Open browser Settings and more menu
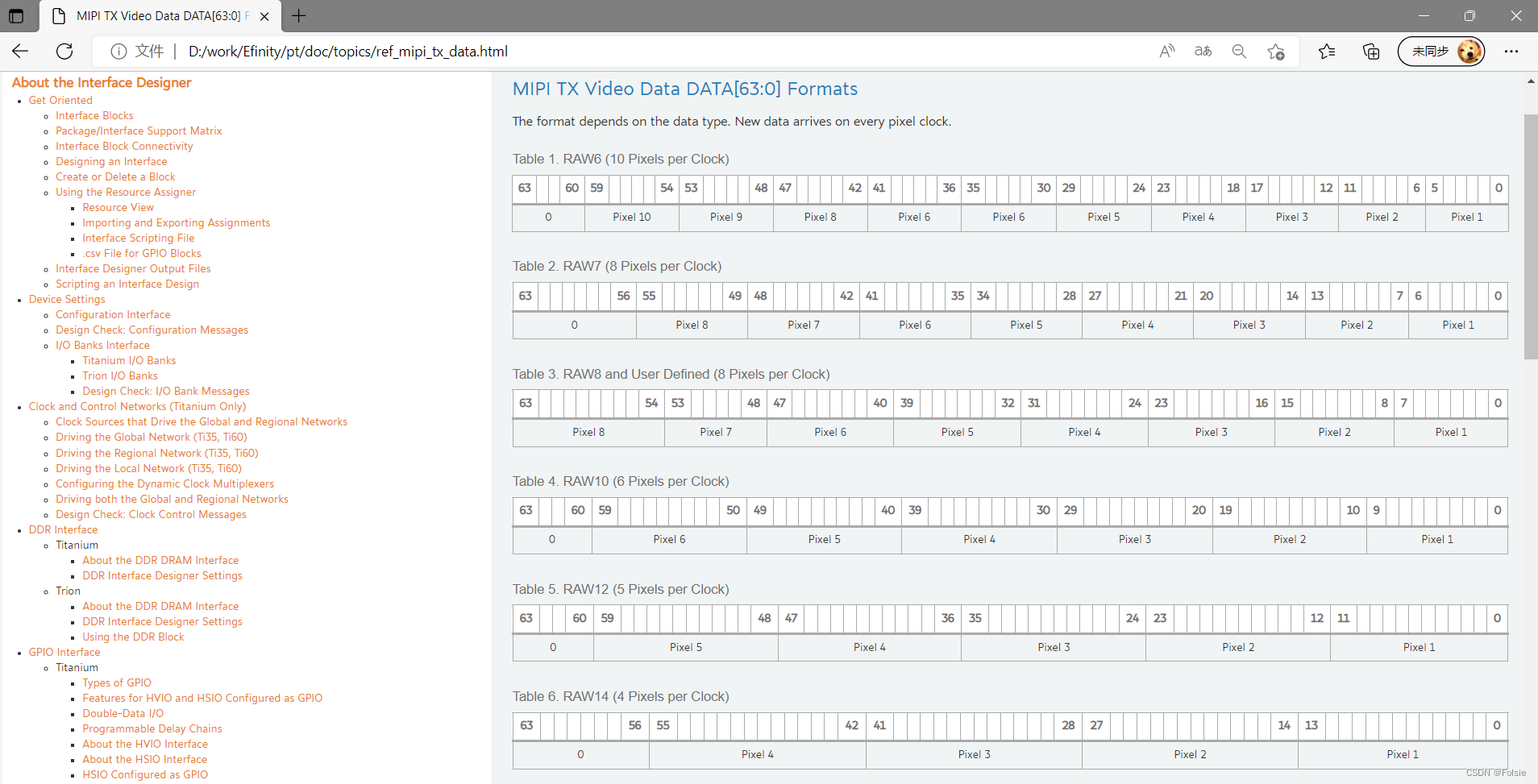 pyautogui.click(x=1511, y=52)
